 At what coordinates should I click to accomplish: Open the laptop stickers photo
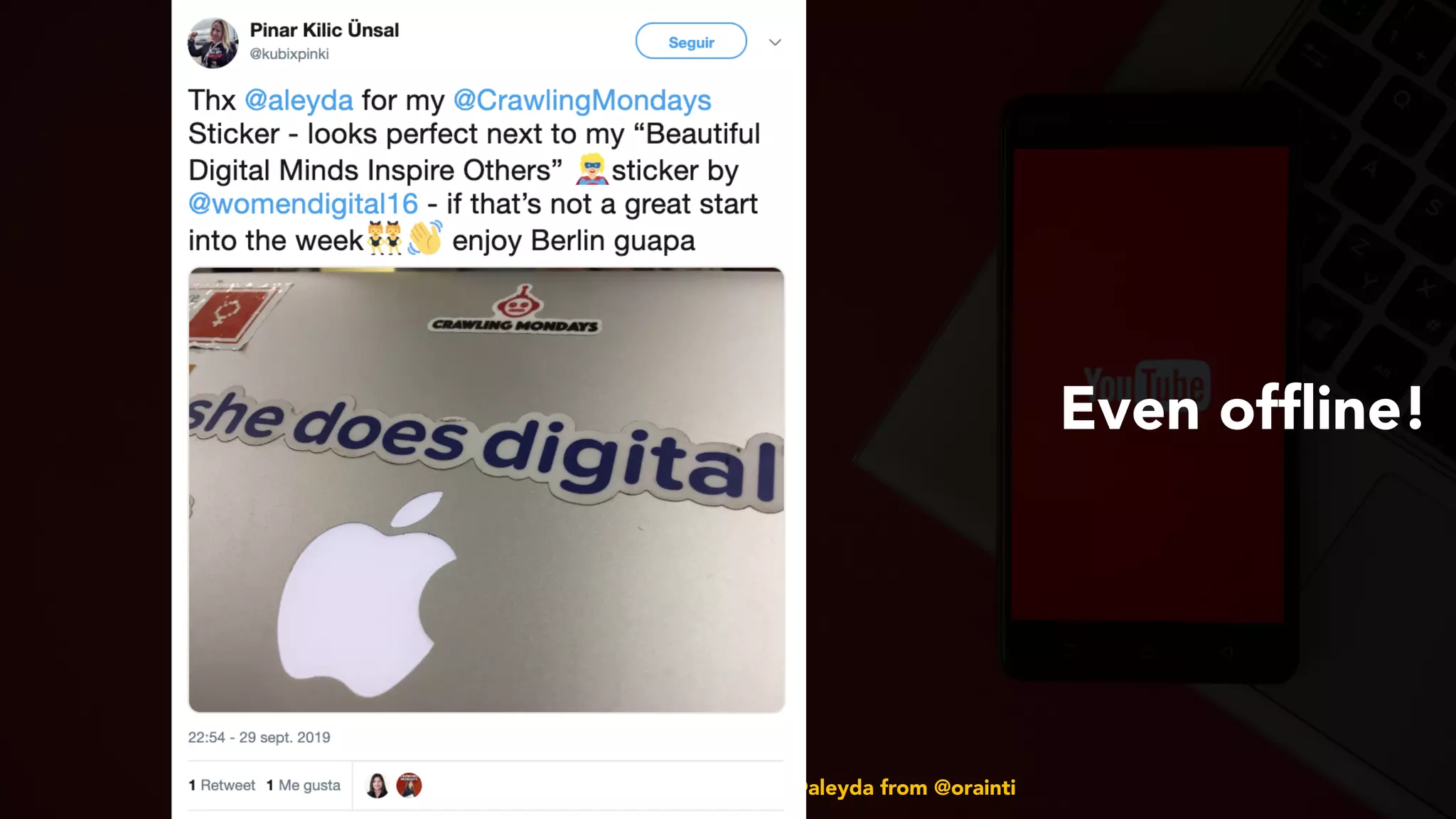click(x=486, y=490)
